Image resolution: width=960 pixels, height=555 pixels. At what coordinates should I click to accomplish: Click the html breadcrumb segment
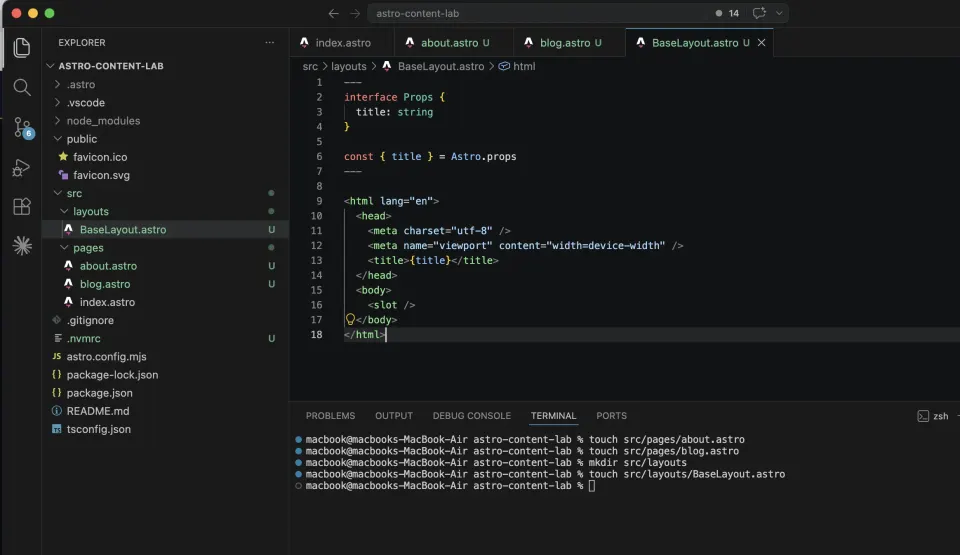pyautogui.click(x=524, y=66)
